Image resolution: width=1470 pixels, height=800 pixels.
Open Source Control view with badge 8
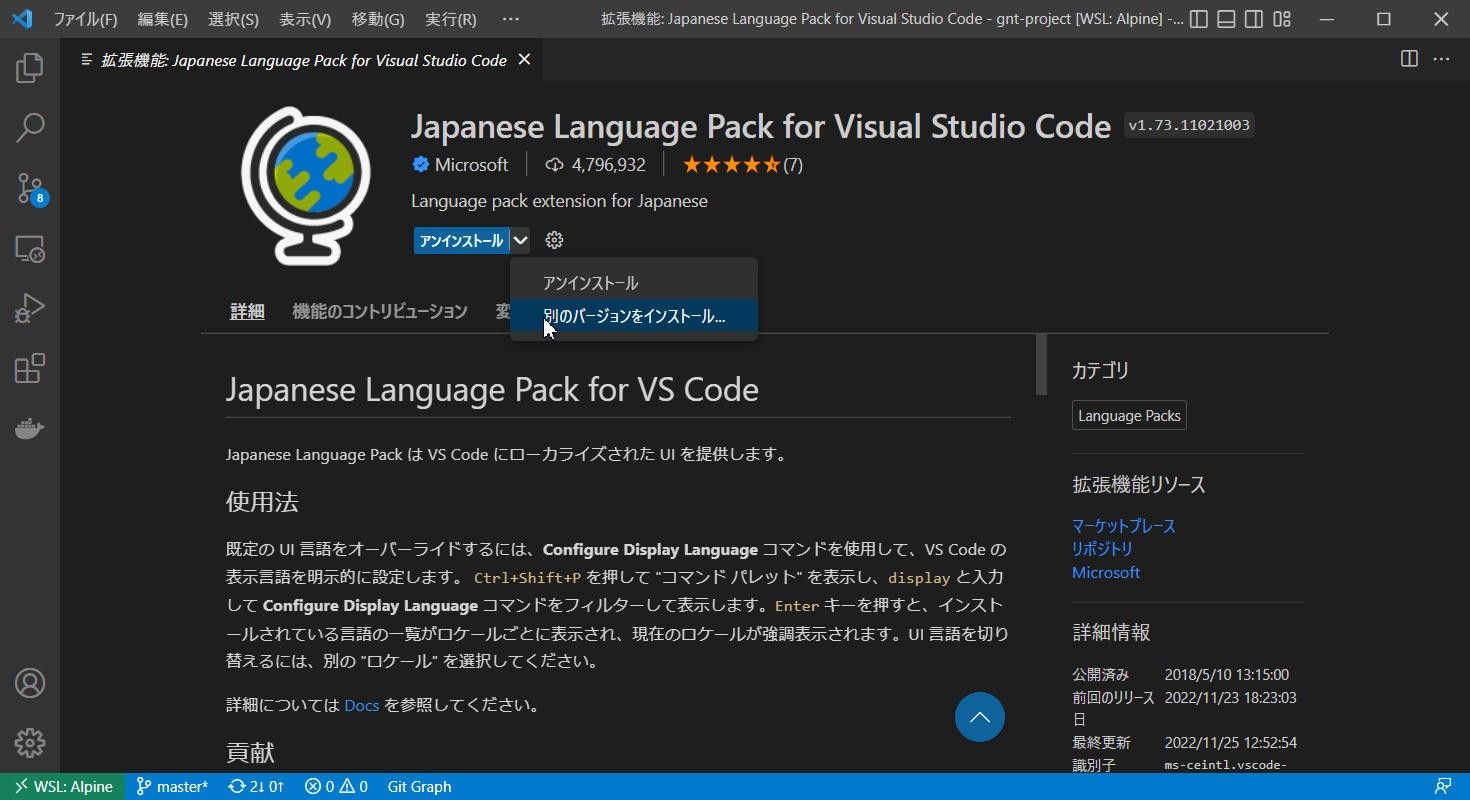click(29, 188)
